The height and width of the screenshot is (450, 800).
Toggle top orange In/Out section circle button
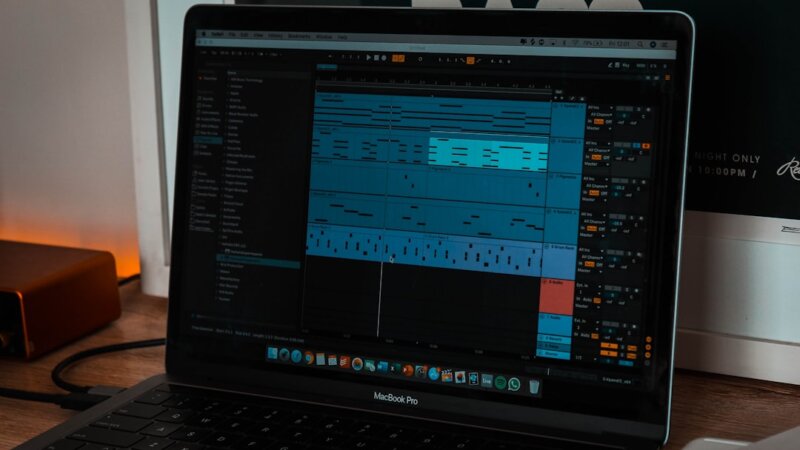[648, 339]
